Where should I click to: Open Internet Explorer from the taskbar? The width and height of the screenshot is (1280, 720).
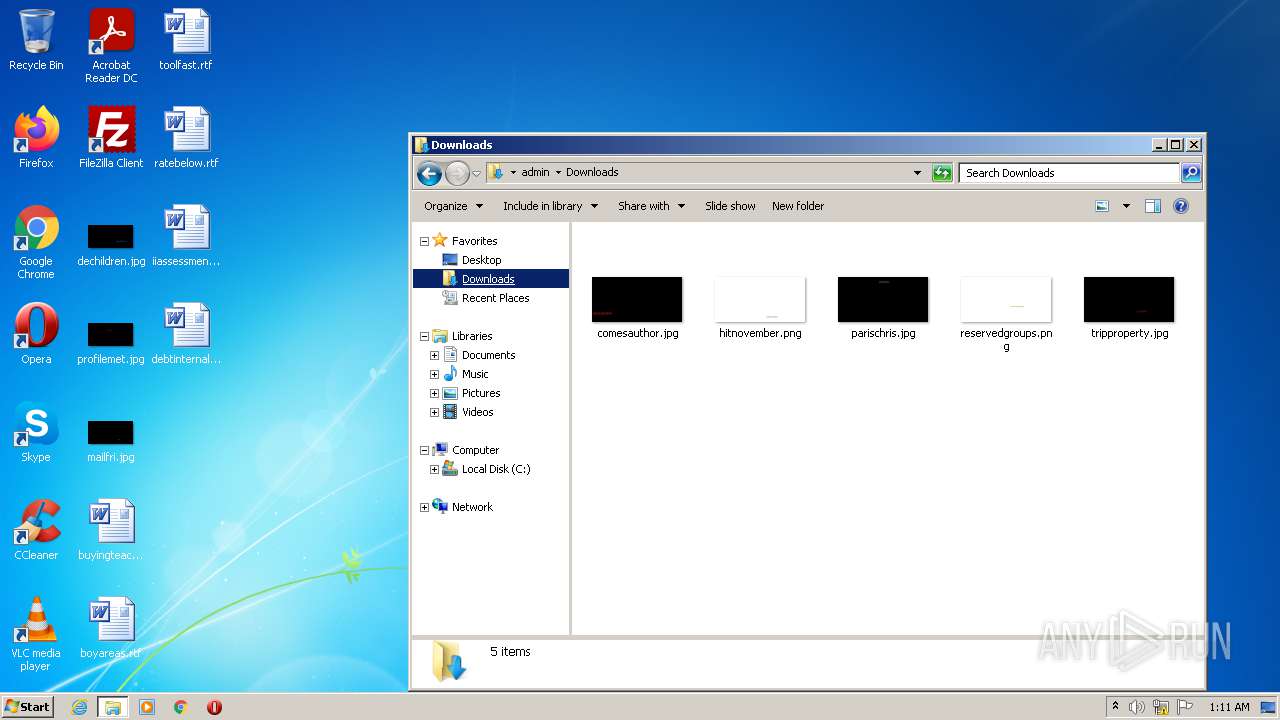[79, 707]
